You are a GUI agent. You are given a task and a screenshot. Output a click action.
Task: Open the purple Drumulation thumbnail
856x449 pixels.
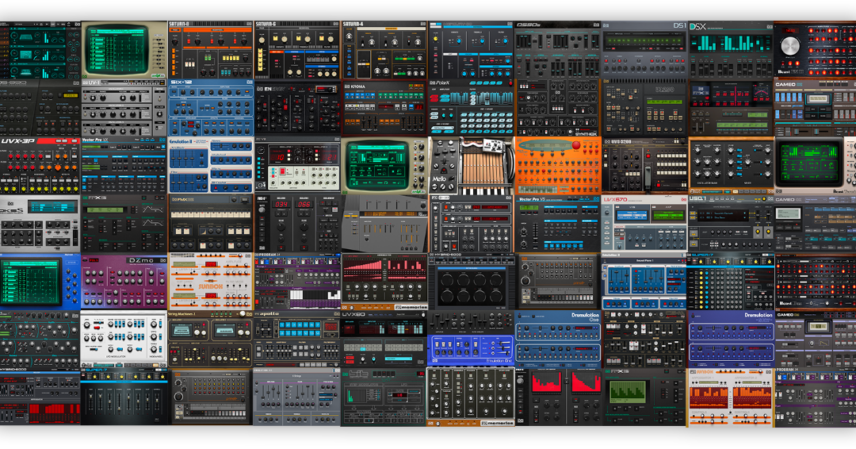731,339
